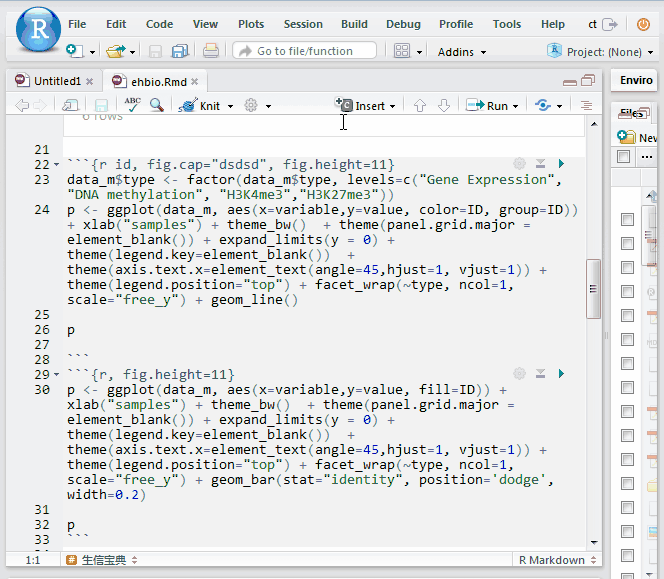664x579 pixels.
Task: Open the File menu
Action: 77,24
